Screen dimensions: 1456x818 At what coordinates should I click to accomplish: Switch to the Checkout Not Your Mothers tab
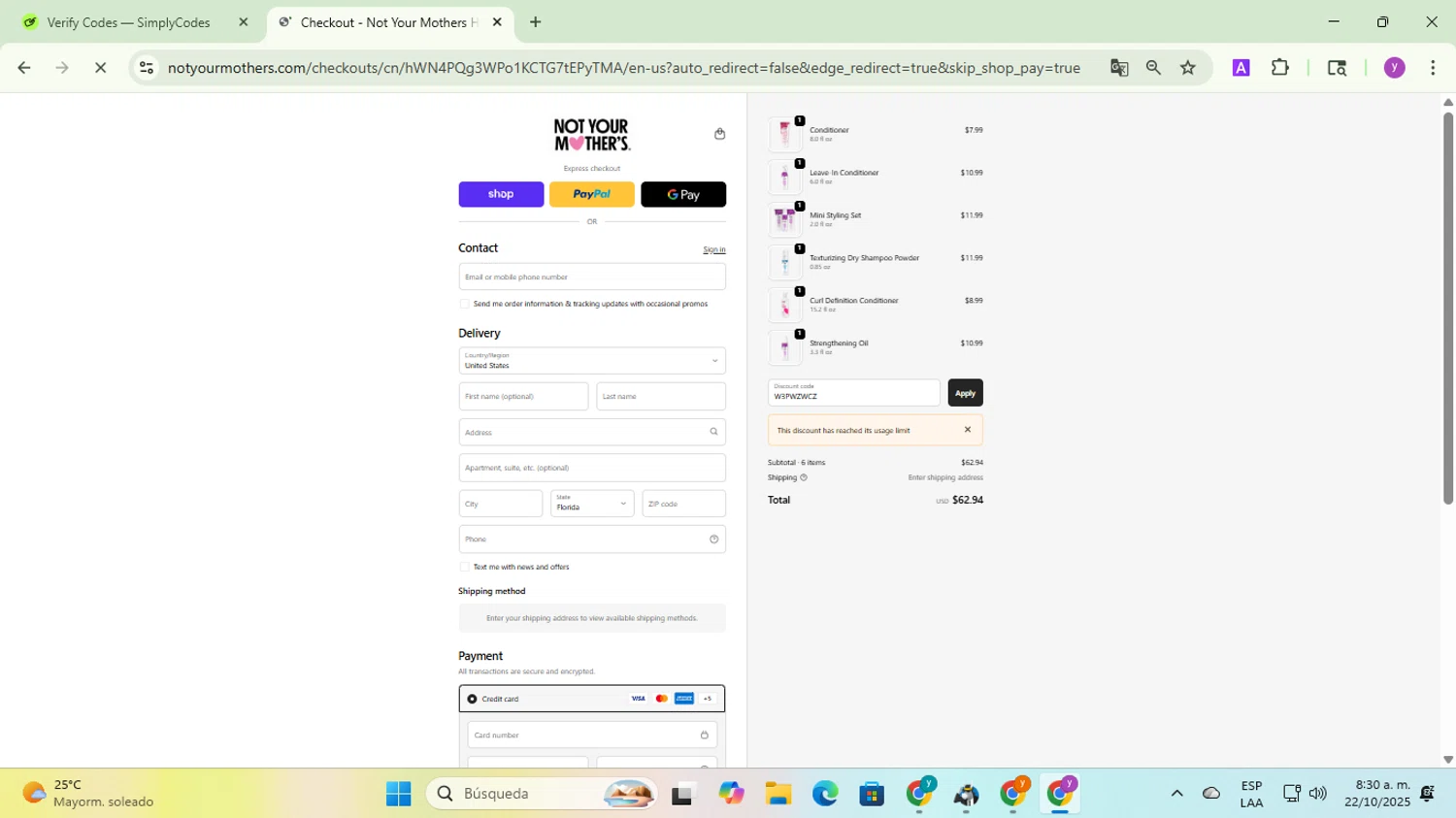[x=389, y=22]
